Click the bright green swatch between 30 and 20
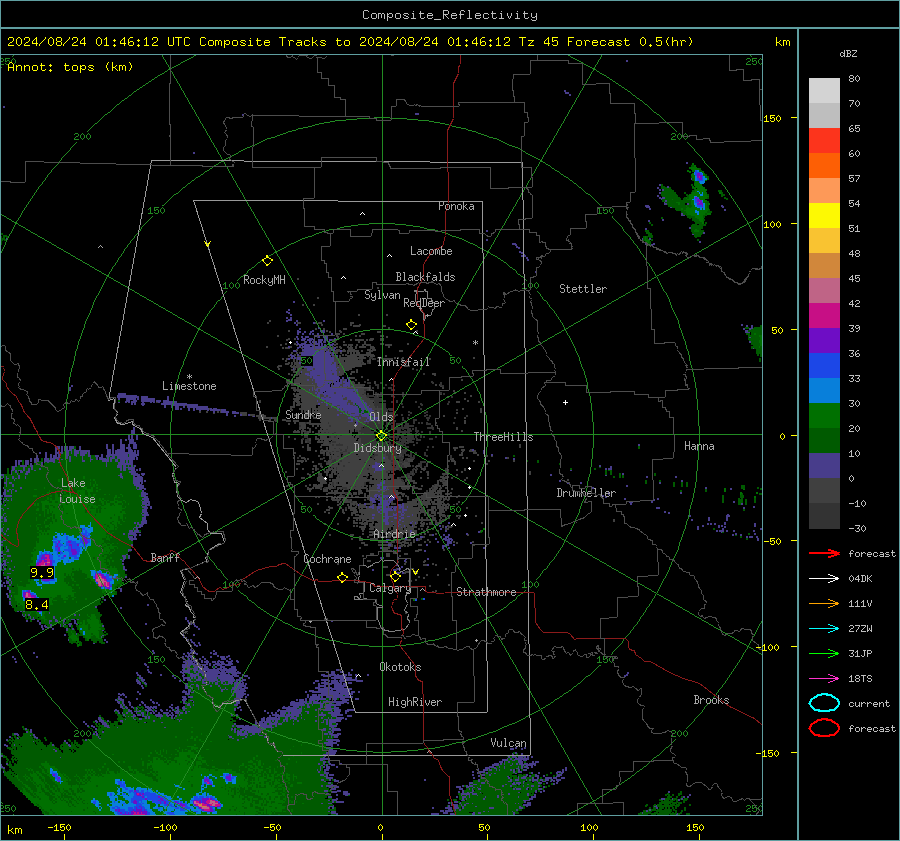The height and width of the screenshot is (841, 900). pos(824,416)
